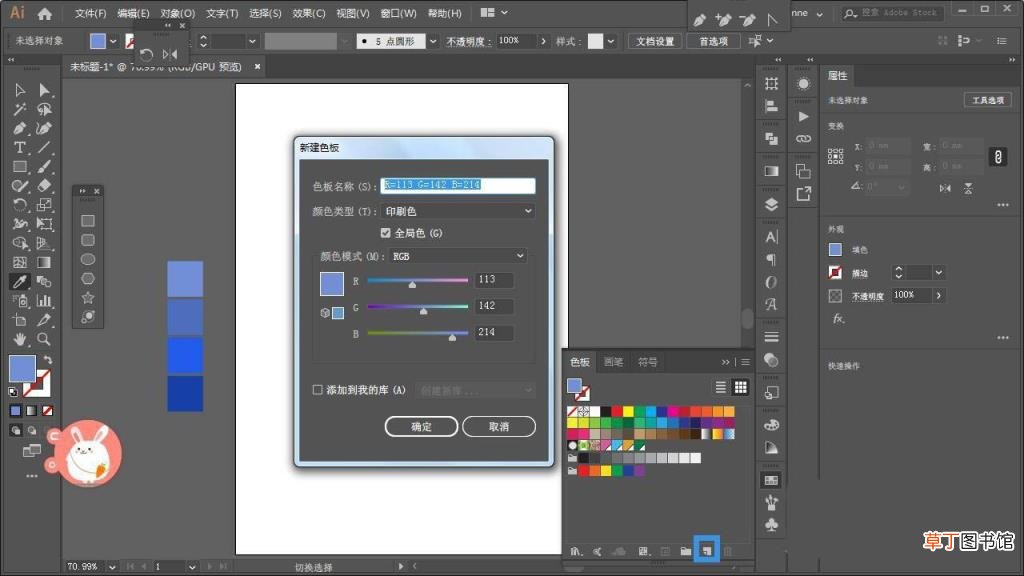Open the brush definition 5 点圆形 dropdown
Screen dimensions: 1024x576
(x=432, y=41)
